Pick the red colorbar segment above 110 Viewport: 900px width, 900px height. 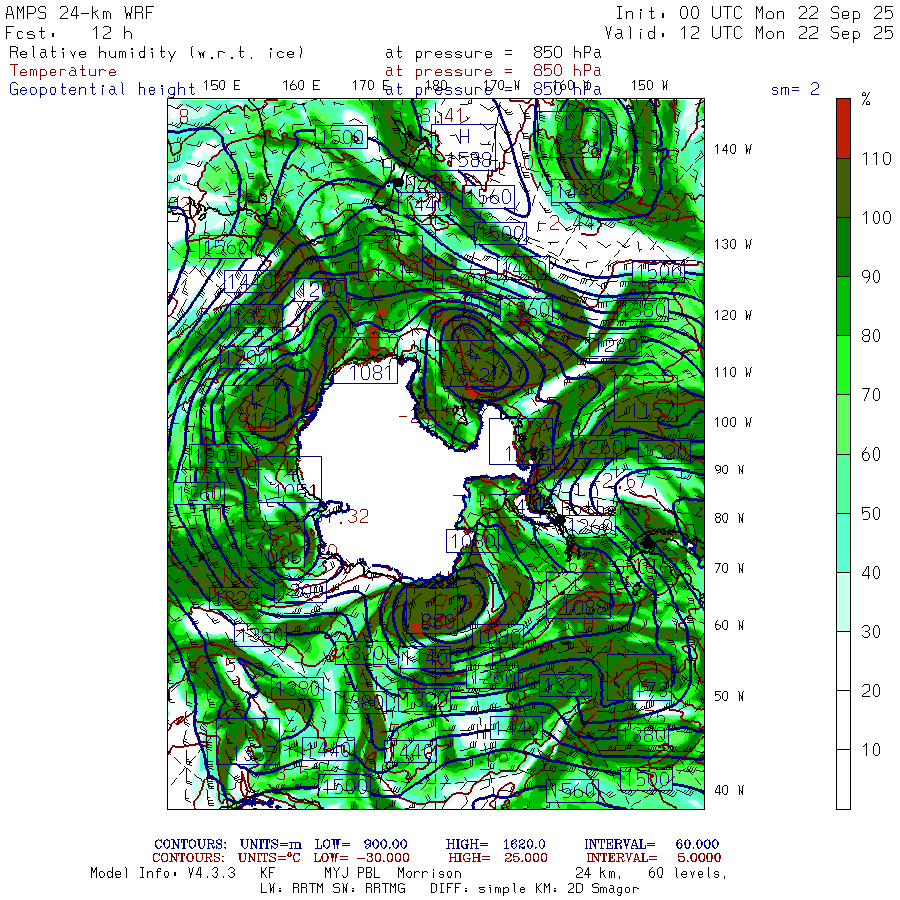tap(843, 129)
